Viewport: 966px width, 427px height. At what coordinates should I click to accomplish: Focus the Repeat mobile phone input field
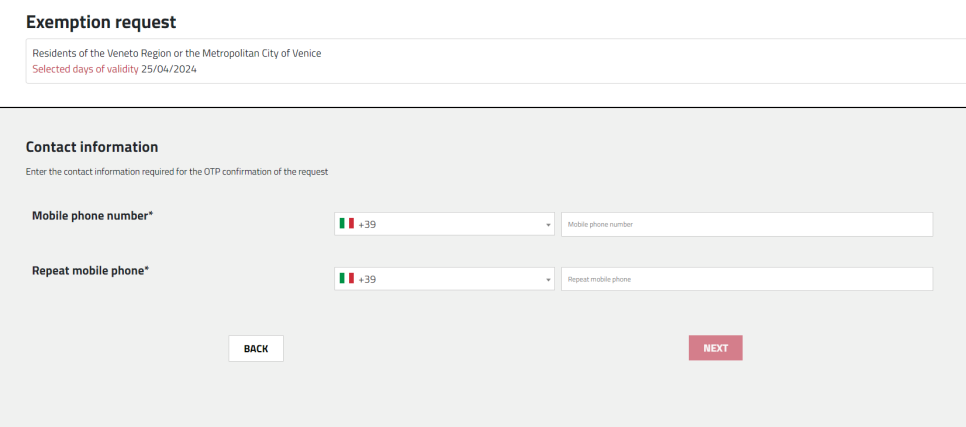pos(747,279)
